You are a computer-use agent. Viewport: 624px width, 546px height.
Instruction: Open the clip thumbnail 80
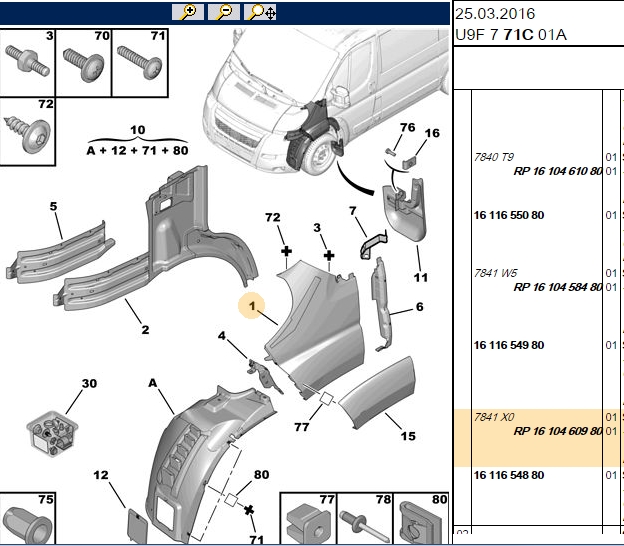coord(421,518)
